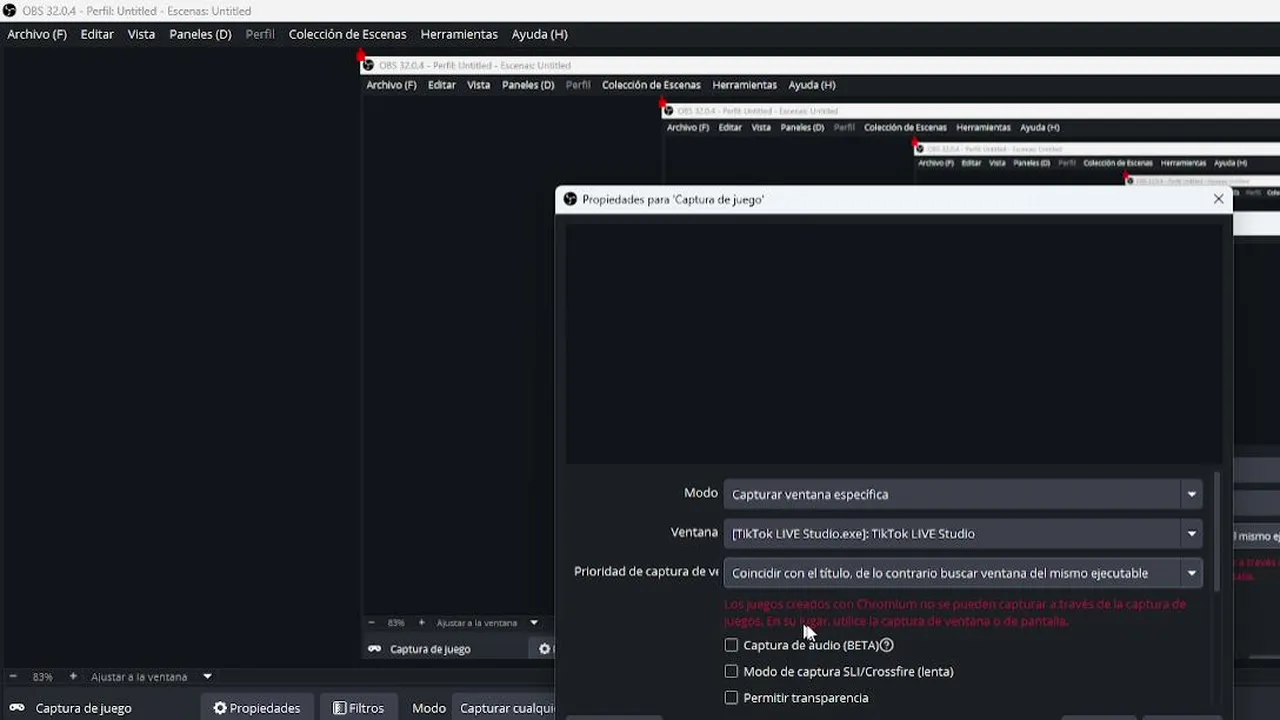Click the OBS icon in Propiedades dialog title
This screenshot has height=720, width=1280.
click(570, 199)
